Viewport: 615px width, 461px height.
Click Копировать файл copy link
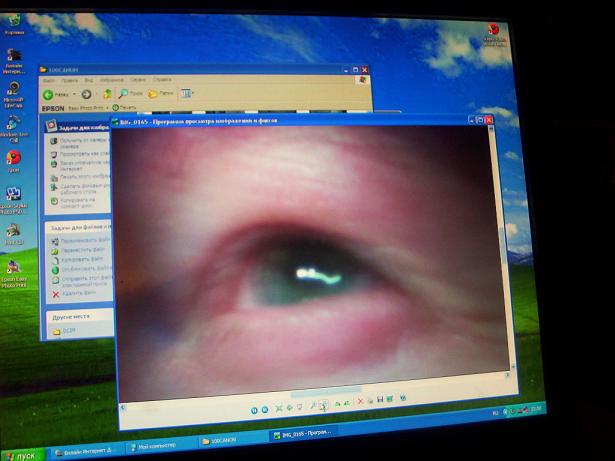[x=77, y=260]
